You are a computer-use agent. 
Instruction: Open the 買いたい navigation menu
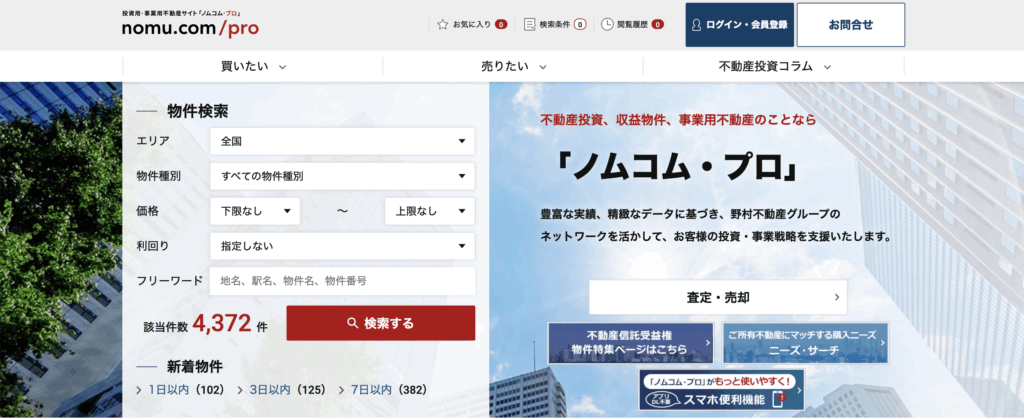(253, 67)
